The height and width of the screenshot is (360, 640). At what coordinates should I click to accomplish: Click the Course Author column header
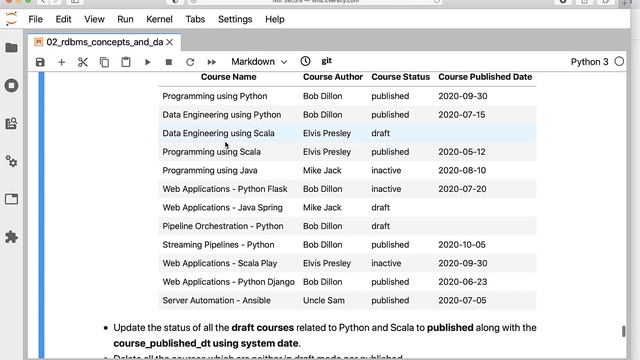(333, 77)
